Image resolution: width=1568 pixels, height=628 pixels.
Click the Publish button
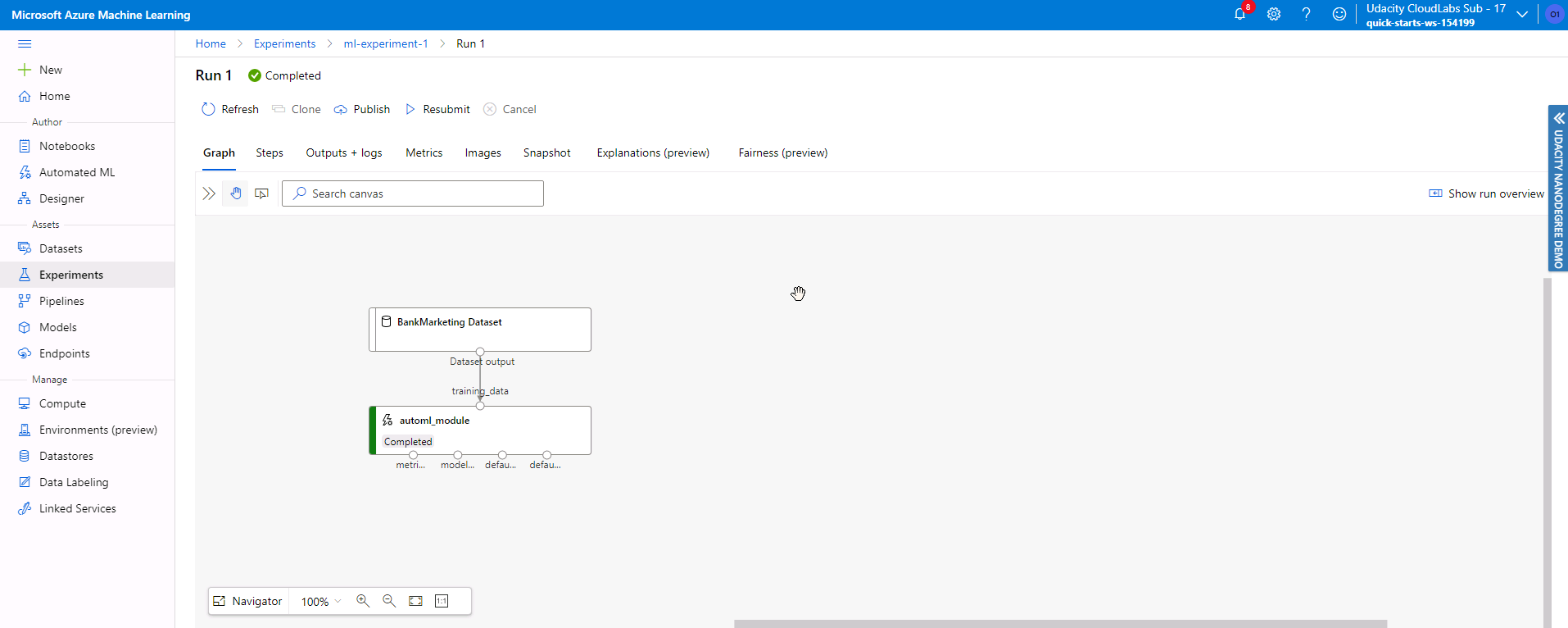coord(362,109)
